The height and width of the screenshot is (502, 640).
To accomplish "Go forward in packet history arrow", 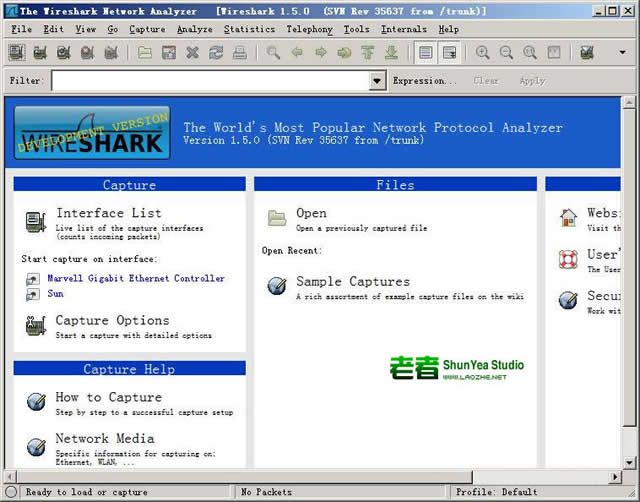I will (321, 53).
